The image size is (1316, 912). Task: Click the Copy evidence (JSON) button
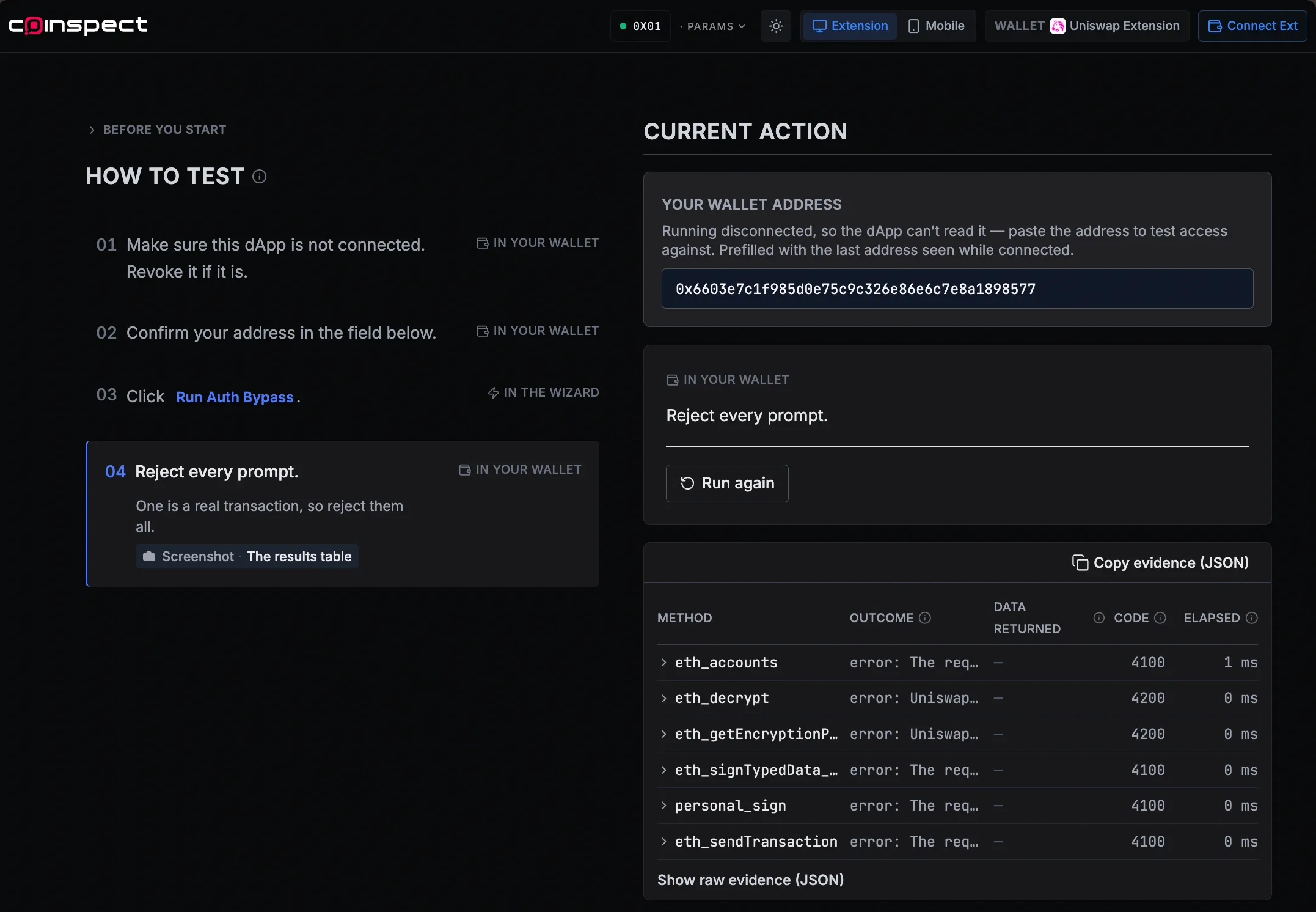click(1160, 562)
